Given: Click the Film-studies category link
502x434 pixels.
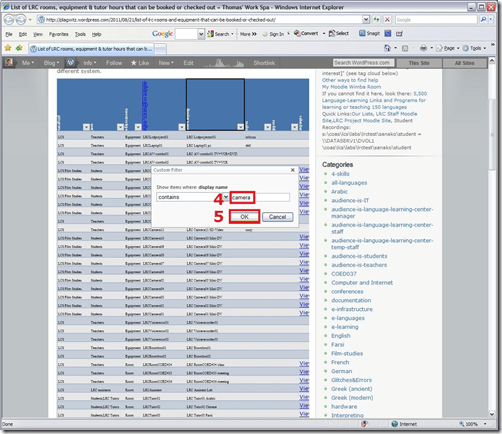Looking at the screenshot, I should tap(347, 353).
